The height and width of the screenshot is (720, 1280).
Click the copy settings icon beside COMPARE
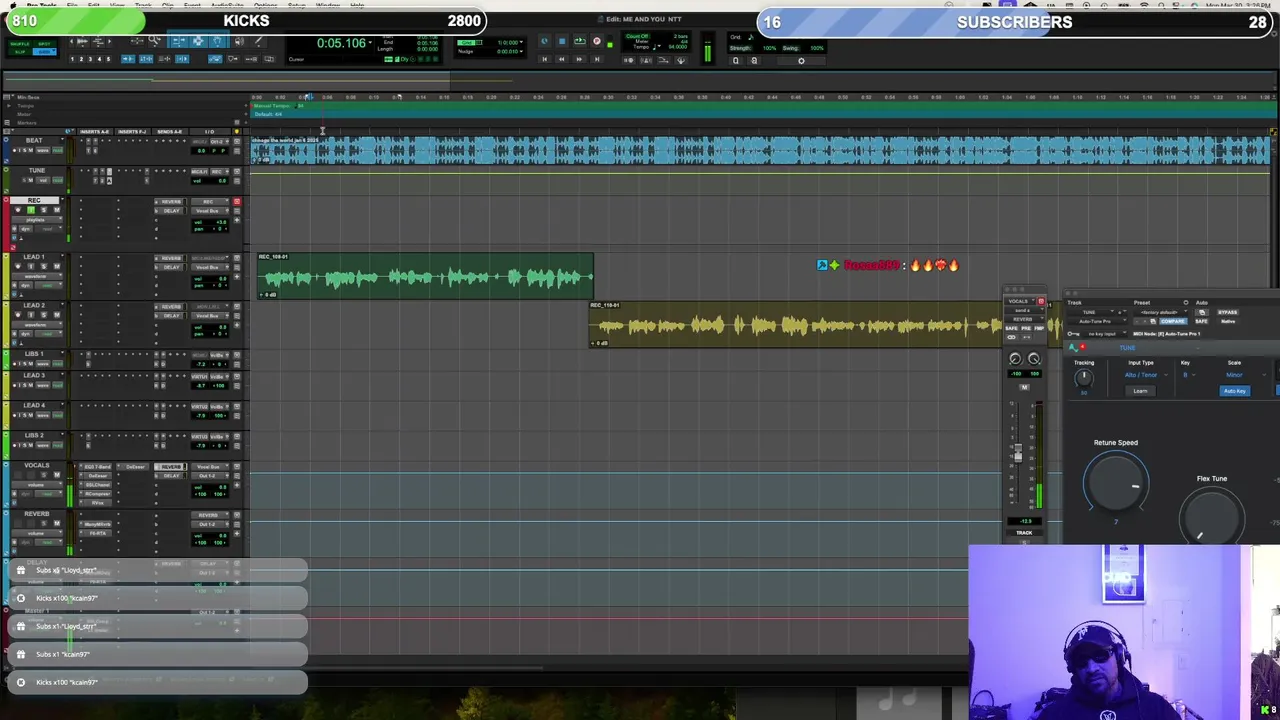click(1153, 321)
